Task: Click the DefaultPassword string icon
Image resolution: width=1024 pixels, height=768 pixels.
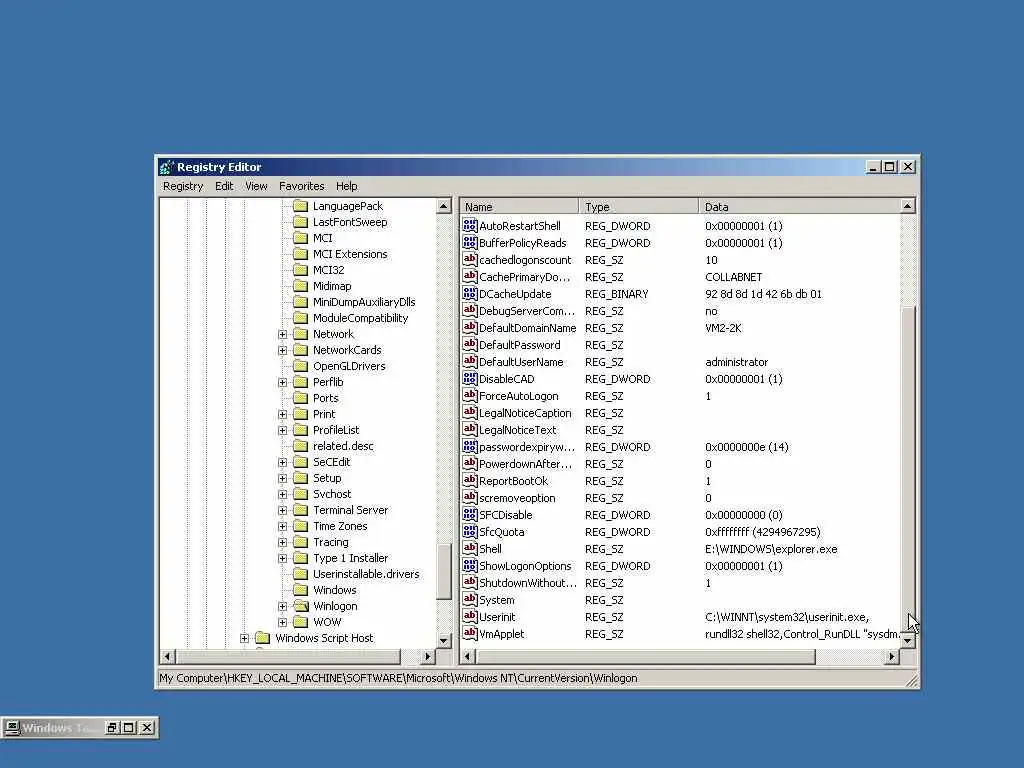Action: tap(470, 344)
